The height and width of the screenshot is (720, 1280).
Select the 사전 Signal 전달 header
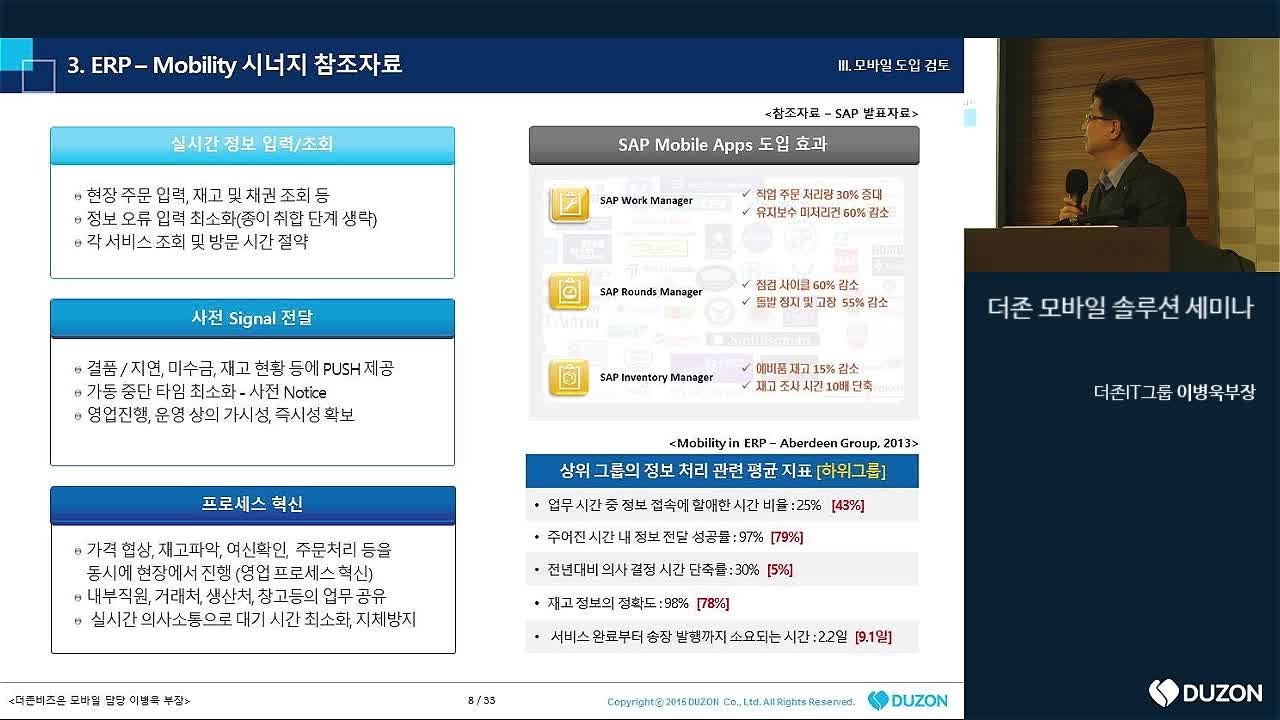tap(252, 318)
